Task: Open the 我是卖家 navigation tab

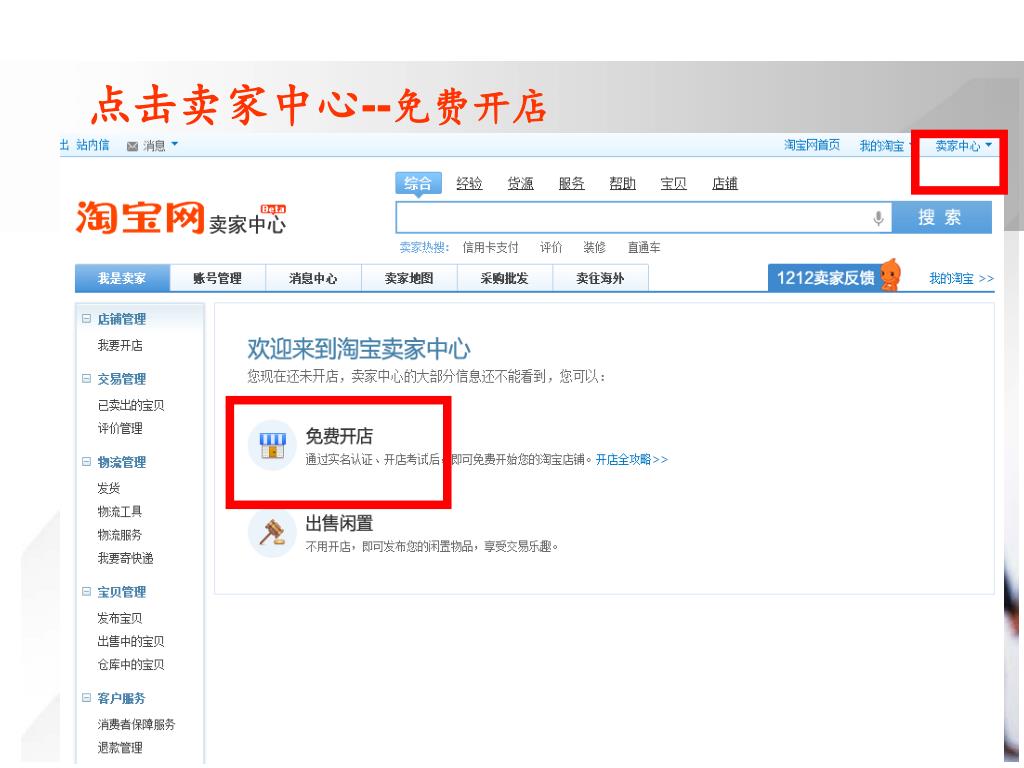Action: (x=122, y=278)
